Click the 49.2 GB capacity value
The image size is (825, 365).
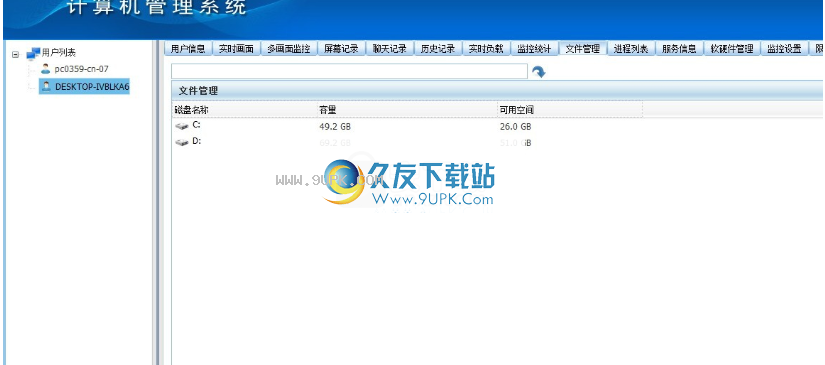click(x=335, y=127)
